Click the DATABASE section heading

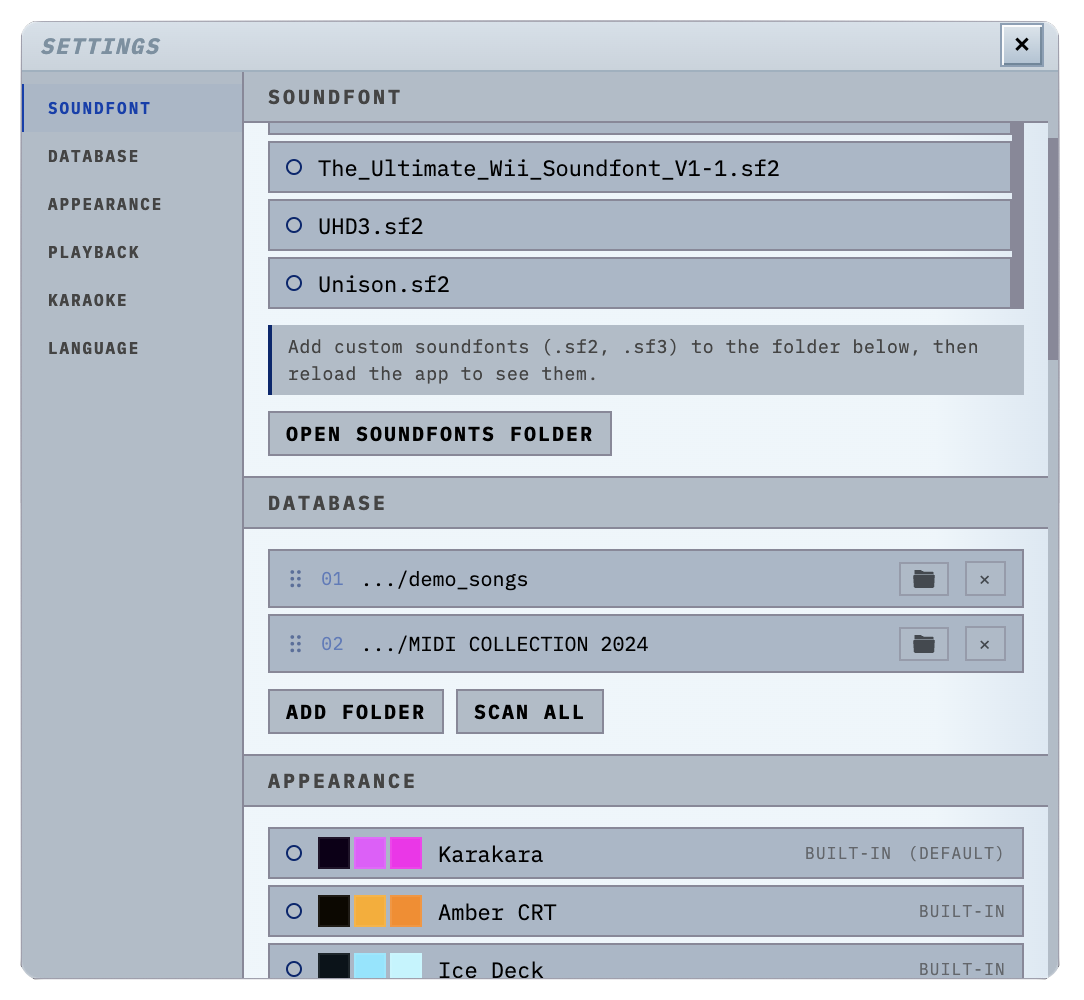coord(327,503)
